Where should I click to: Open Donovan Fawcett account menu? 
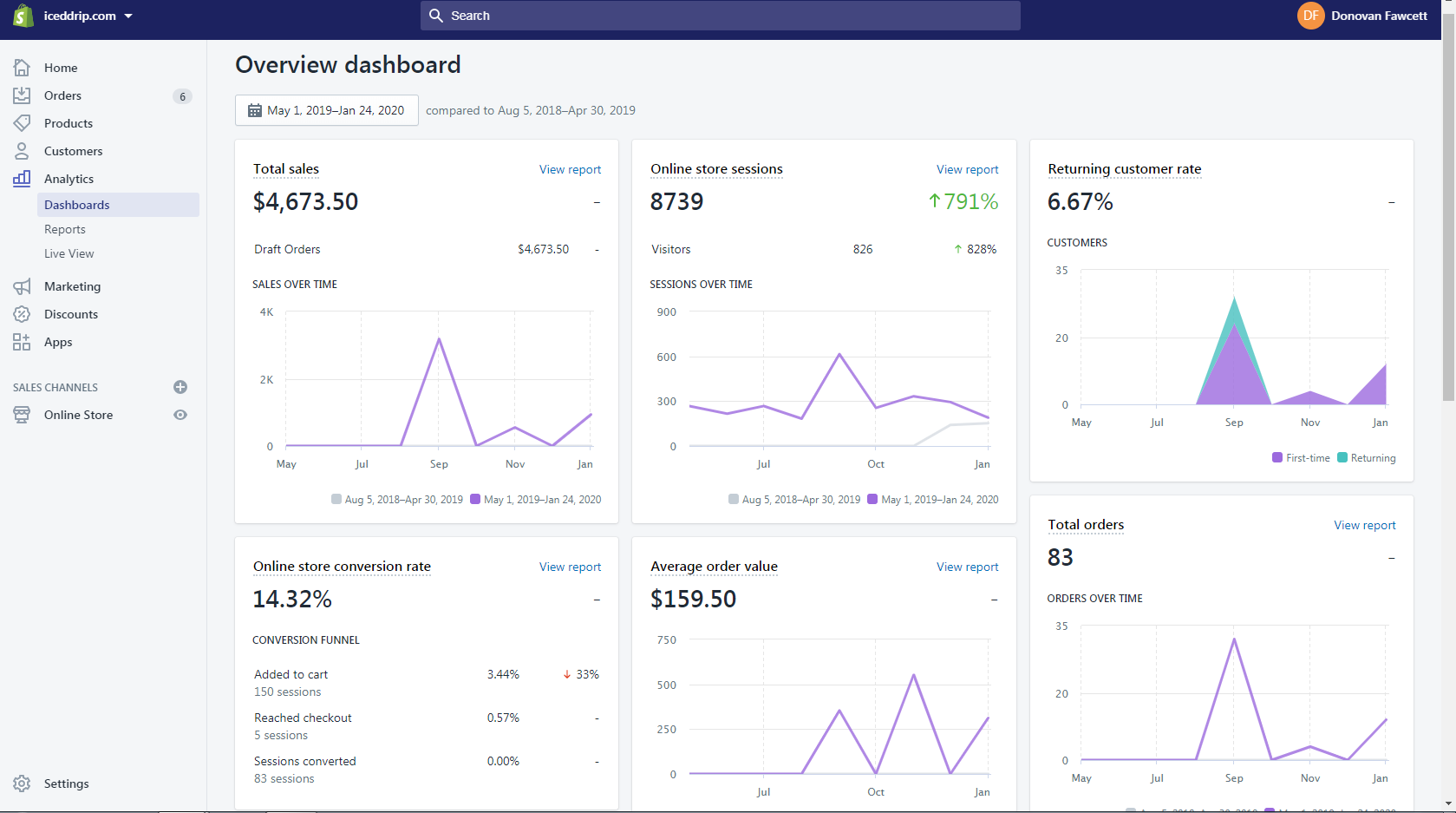pyautogui.click(x=1379, y=16)
